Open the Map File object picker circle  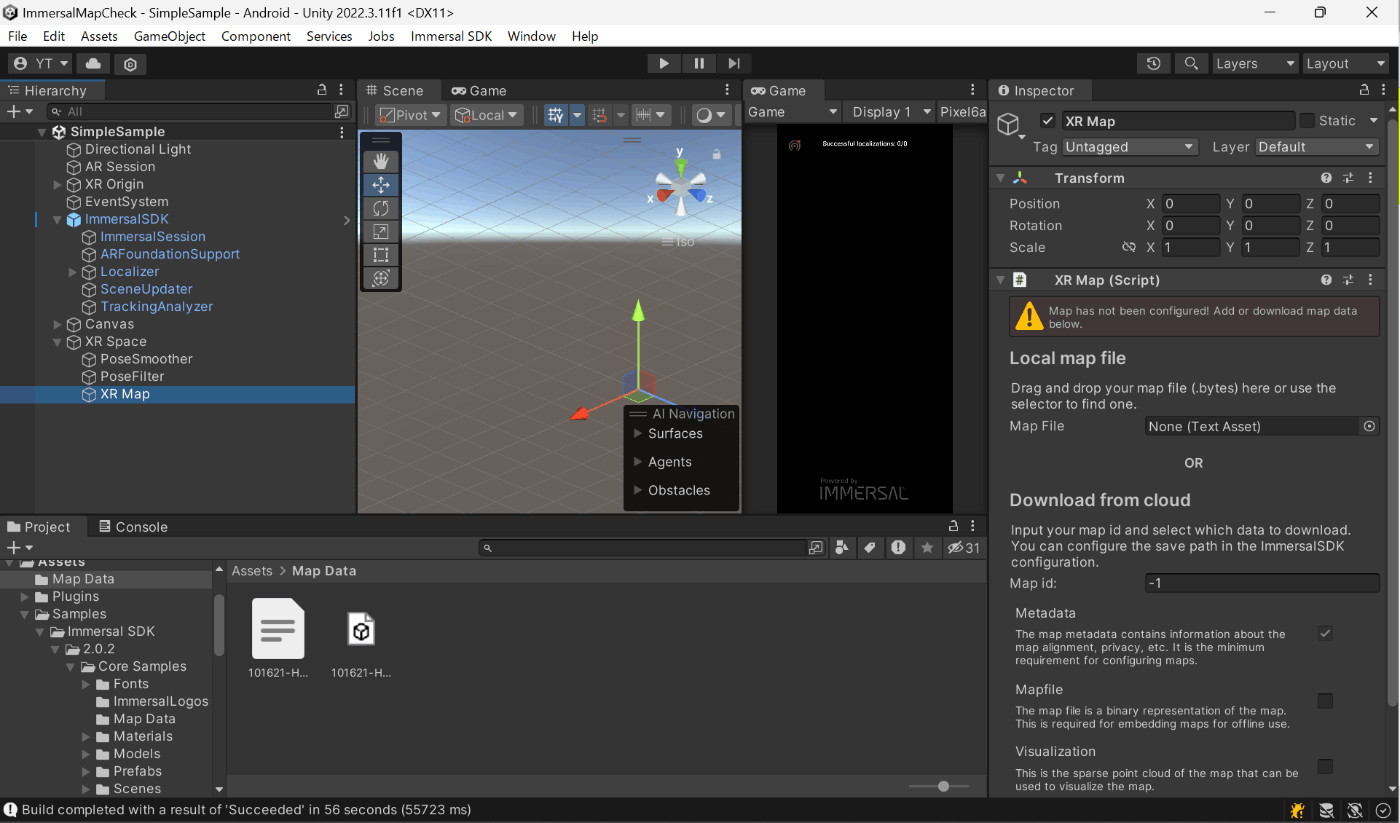pos(1369,426)
